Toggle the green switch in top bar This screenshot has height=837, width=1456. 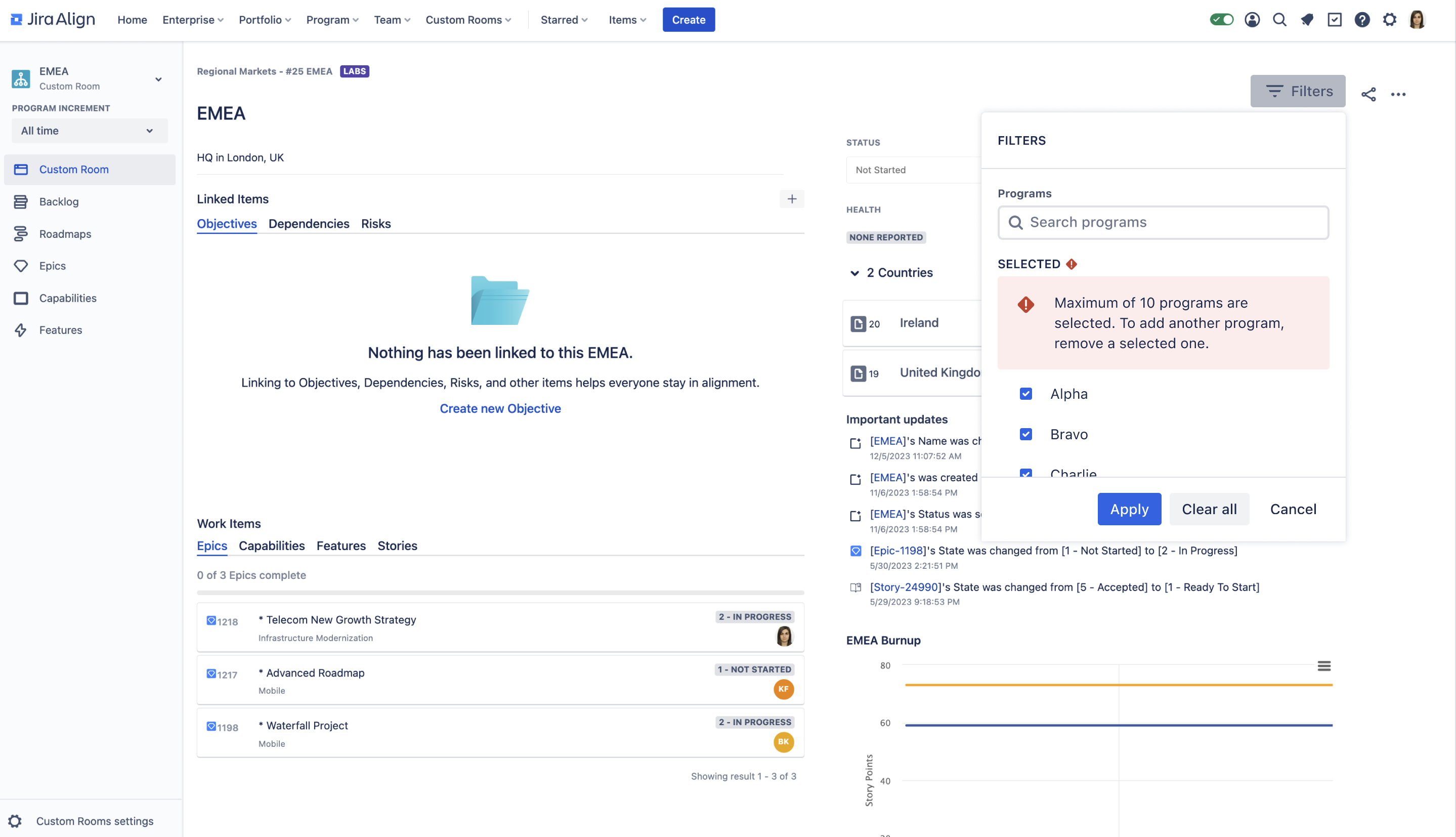1222,20
